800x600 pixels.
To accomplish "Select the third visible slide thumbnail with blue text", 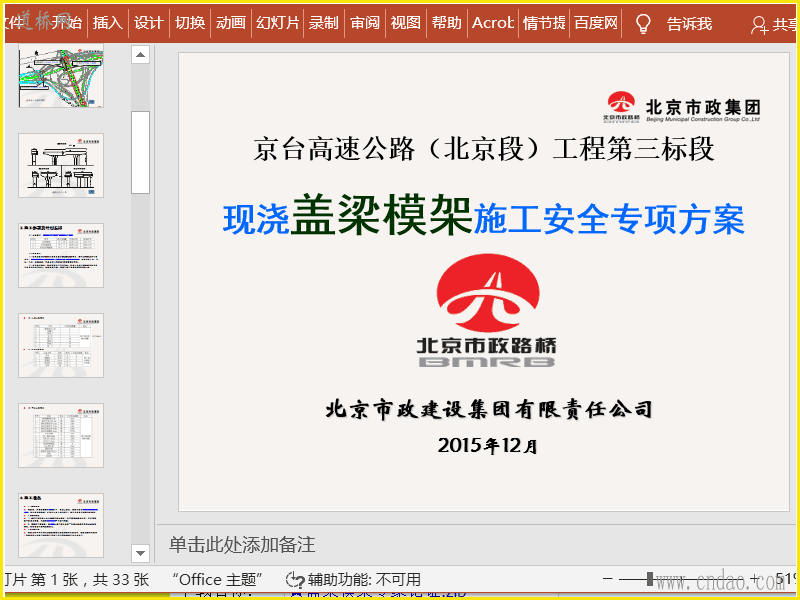I will pos(61,255).
